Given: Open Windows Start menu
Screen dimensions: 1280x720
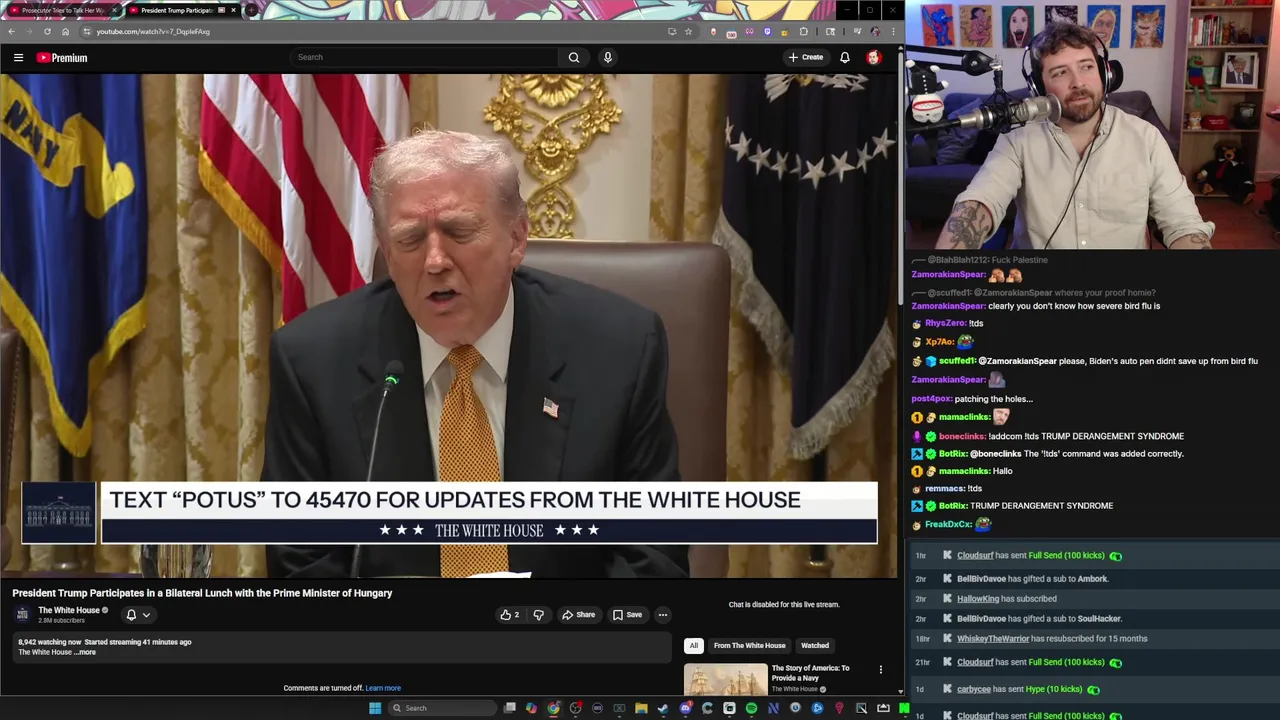Looking at the screenshot, I should (375, 708).
